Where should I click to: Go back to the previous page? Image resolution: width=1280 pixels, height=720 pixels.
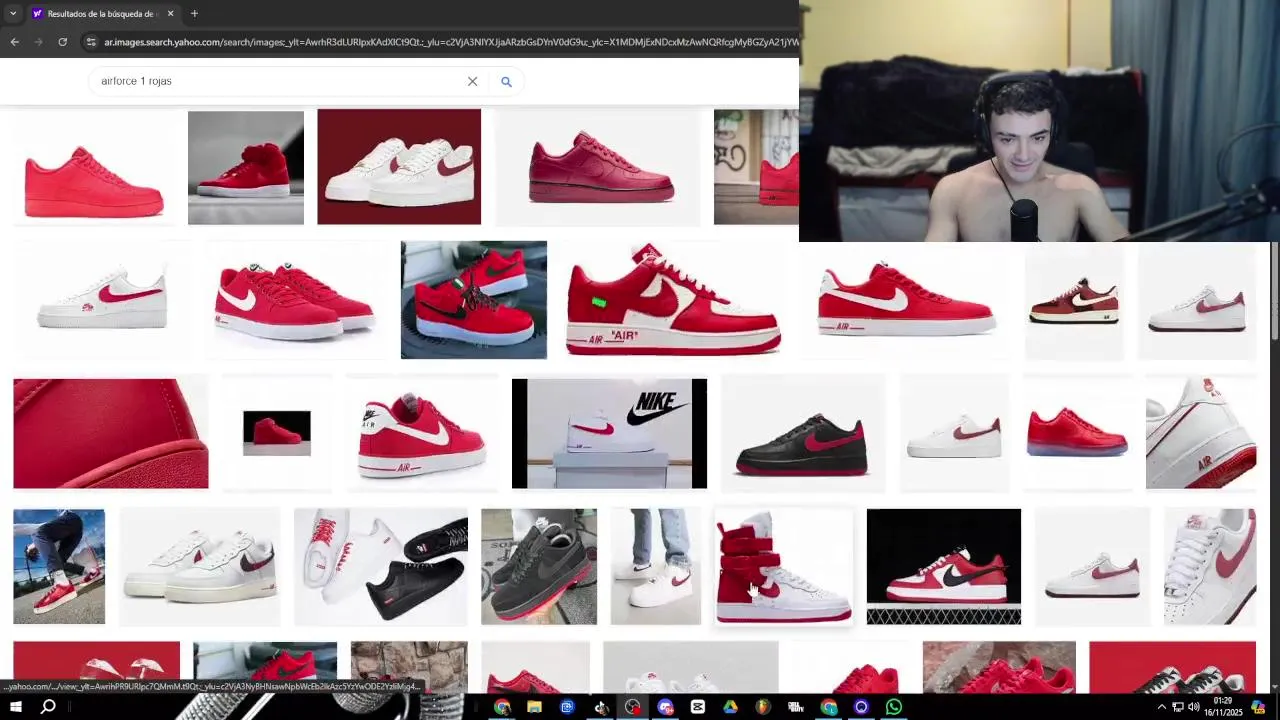tap(14, 42)
